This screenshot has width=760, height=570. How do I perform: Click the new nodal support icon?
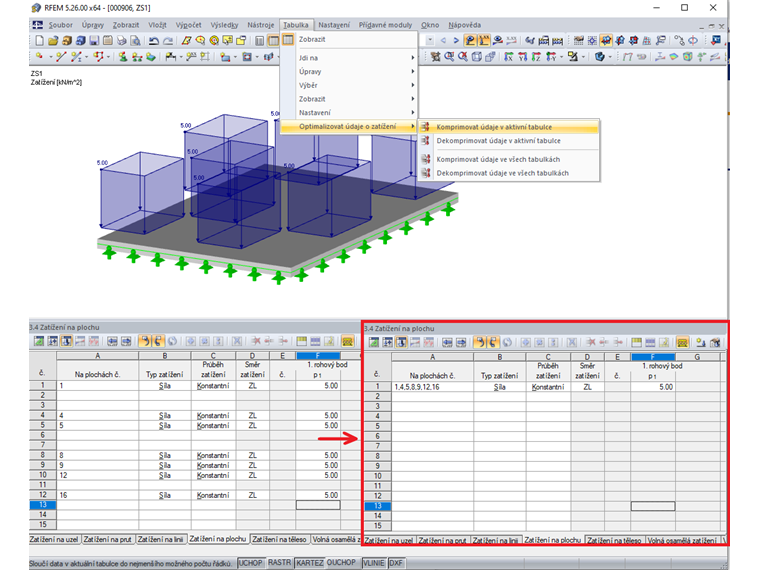[123, 57]
